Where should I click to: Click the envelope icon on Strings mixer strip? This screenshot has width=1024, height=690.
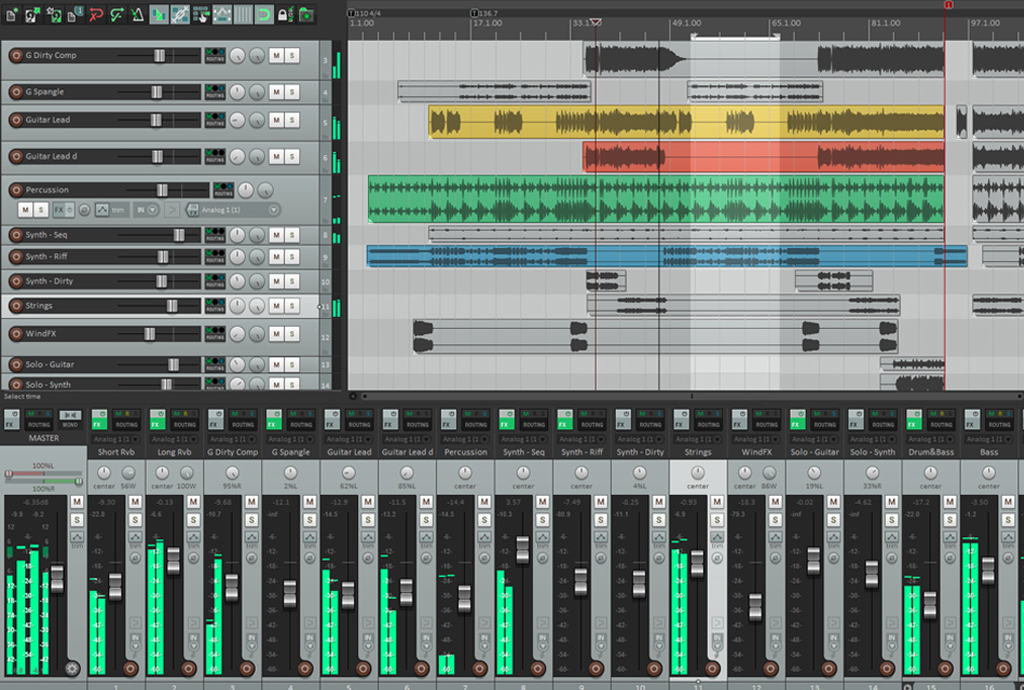click(715, 537)
